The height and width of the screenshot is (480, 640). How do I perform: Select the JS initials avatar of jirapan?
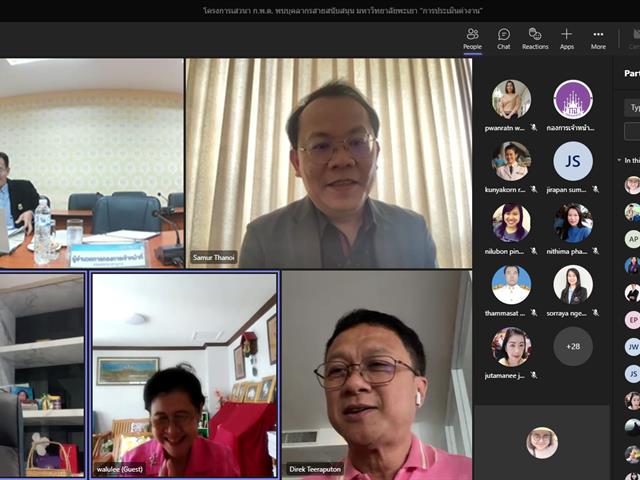click(x=573, y=161)
